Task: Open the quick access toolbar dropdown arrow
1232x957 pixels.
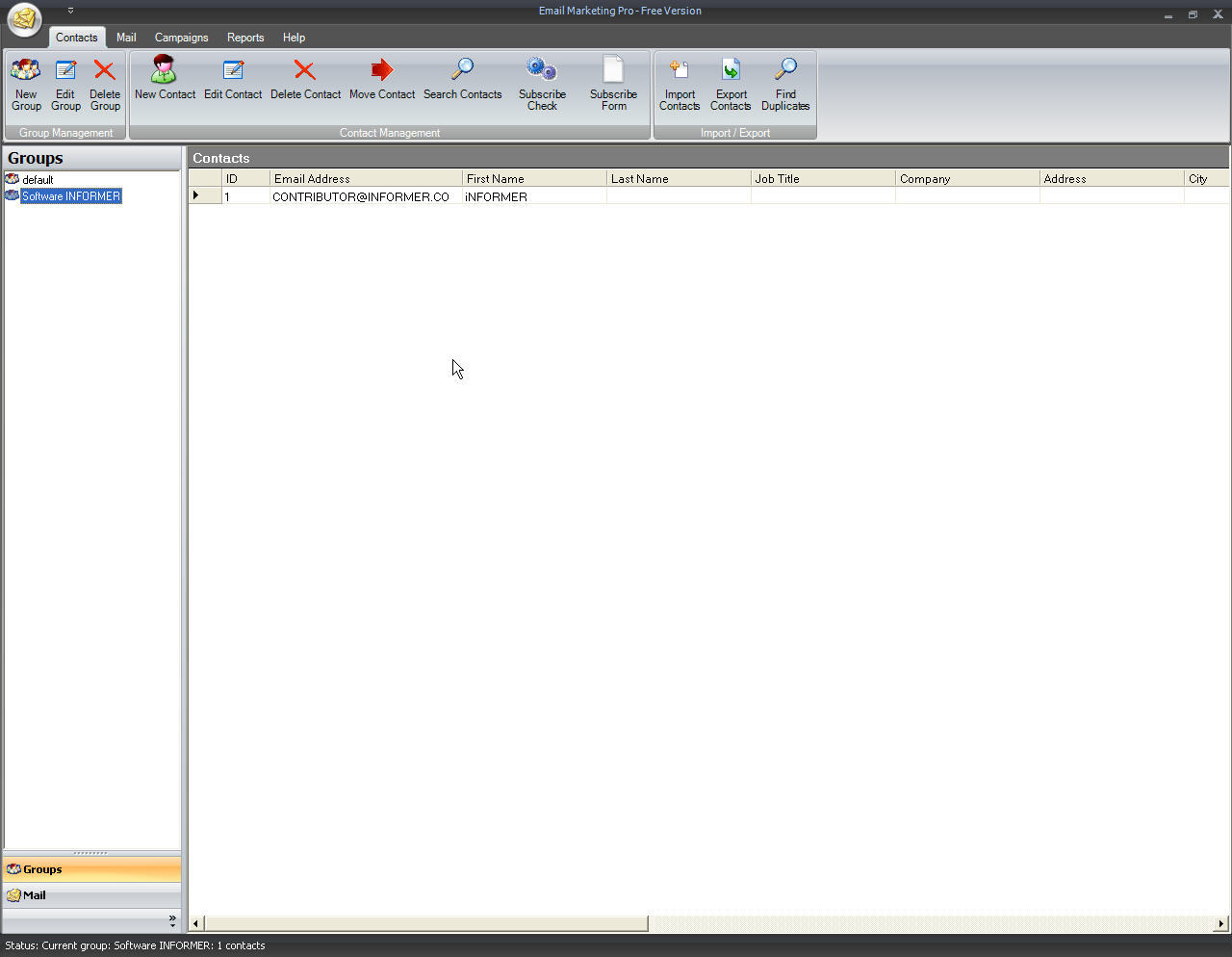Action: point(70,10)
